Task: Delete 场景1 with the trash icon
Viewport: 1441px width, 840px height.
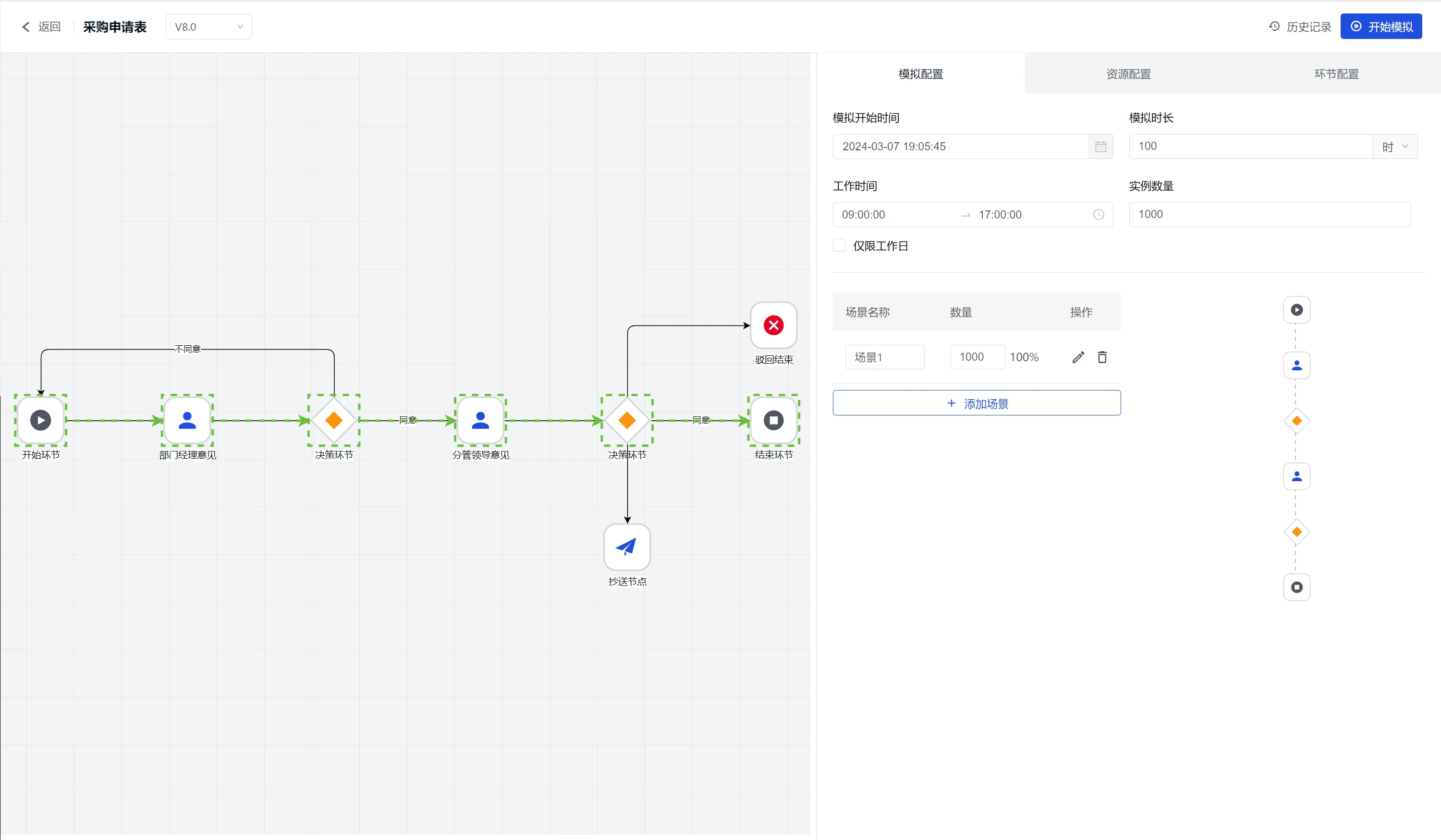Action: [1102, 357]
